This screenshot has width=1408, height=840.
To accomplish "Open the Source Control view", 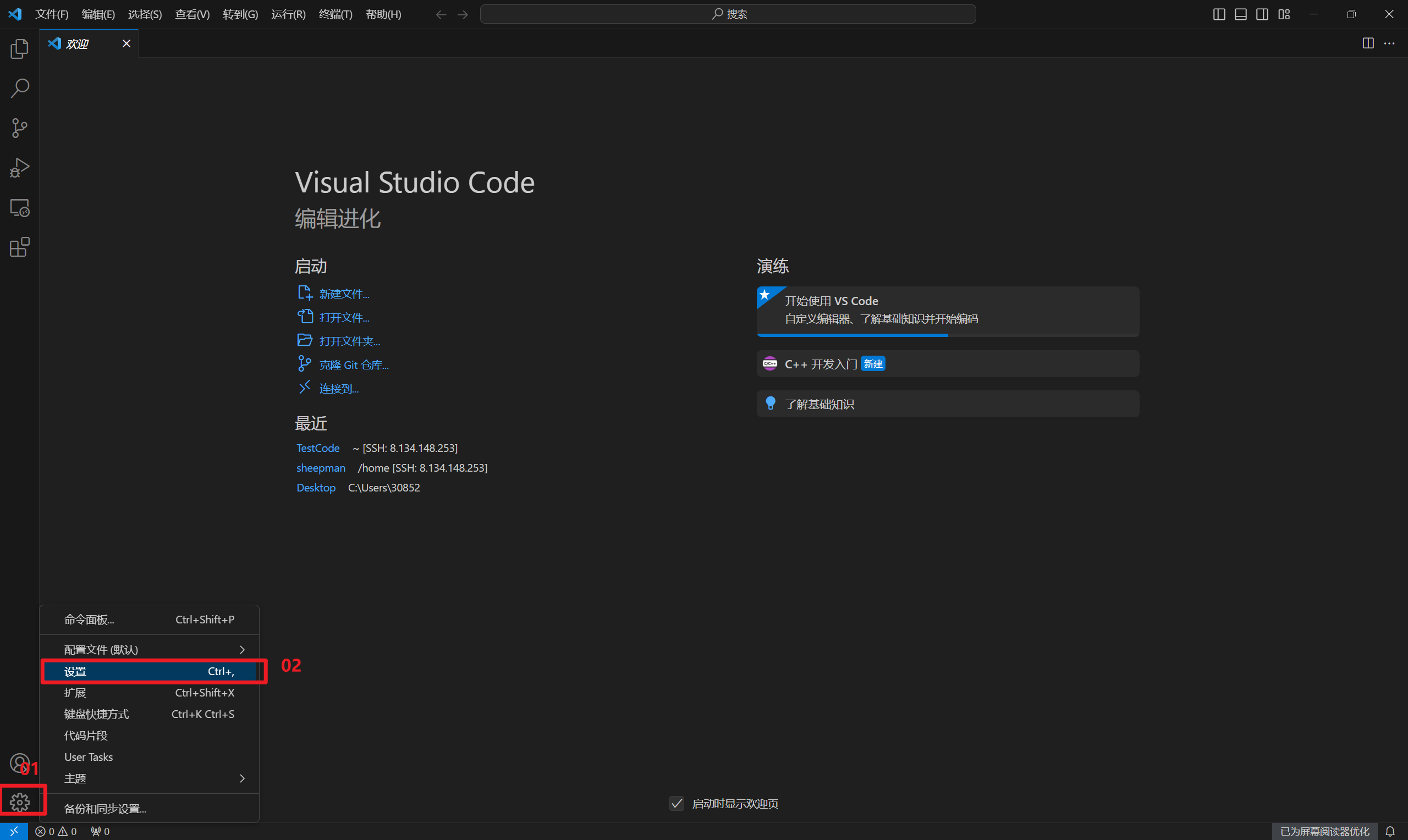I will click(x=19, y=128).
